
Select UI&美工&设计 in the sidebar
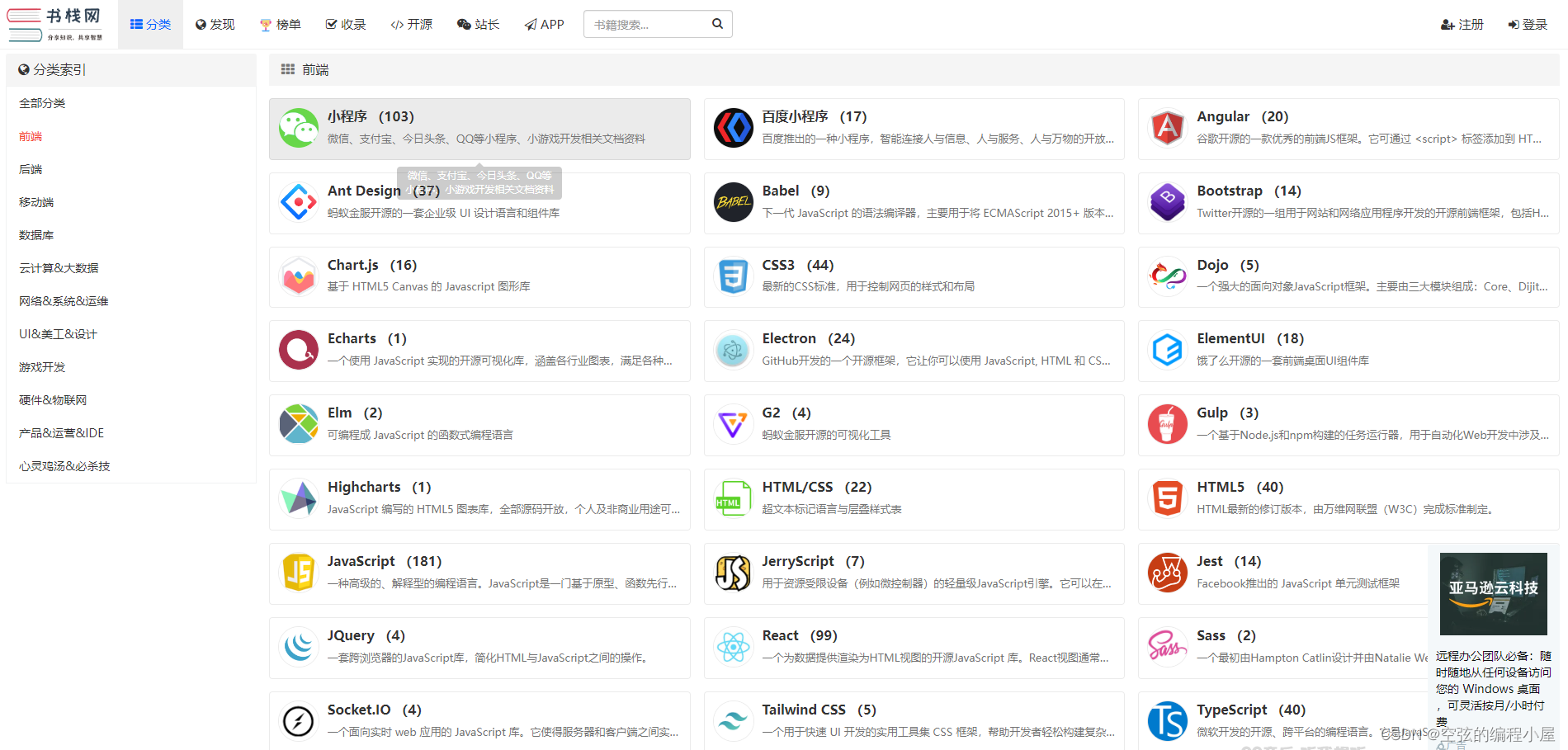point(58,334)
